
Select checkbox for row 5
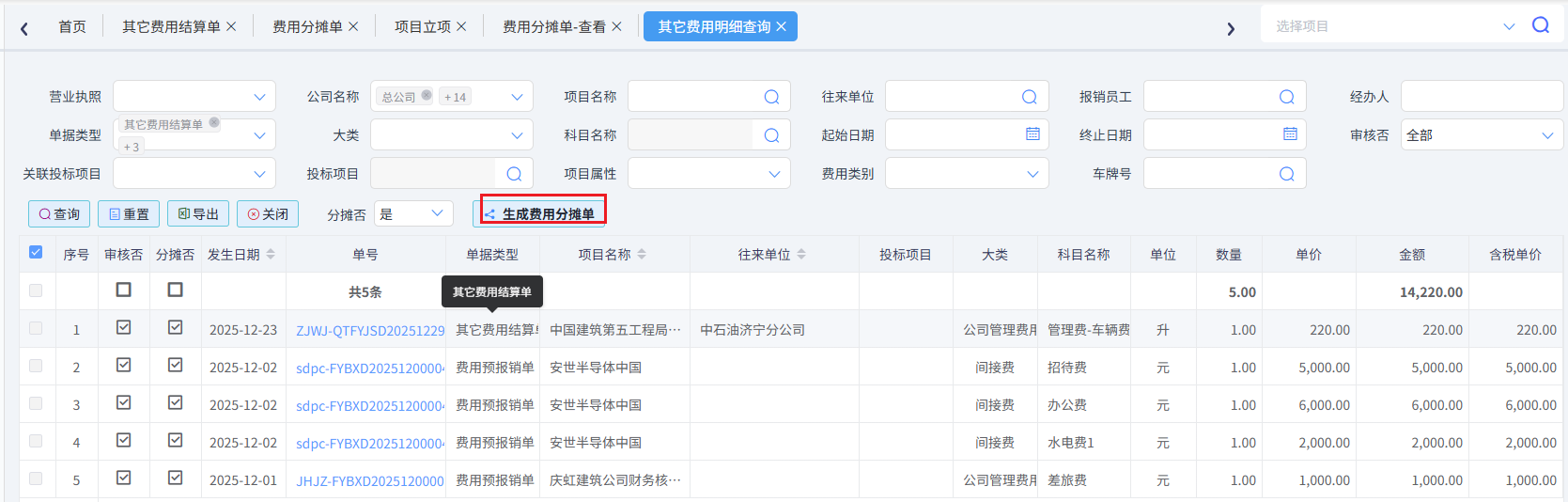coord(36,478)
